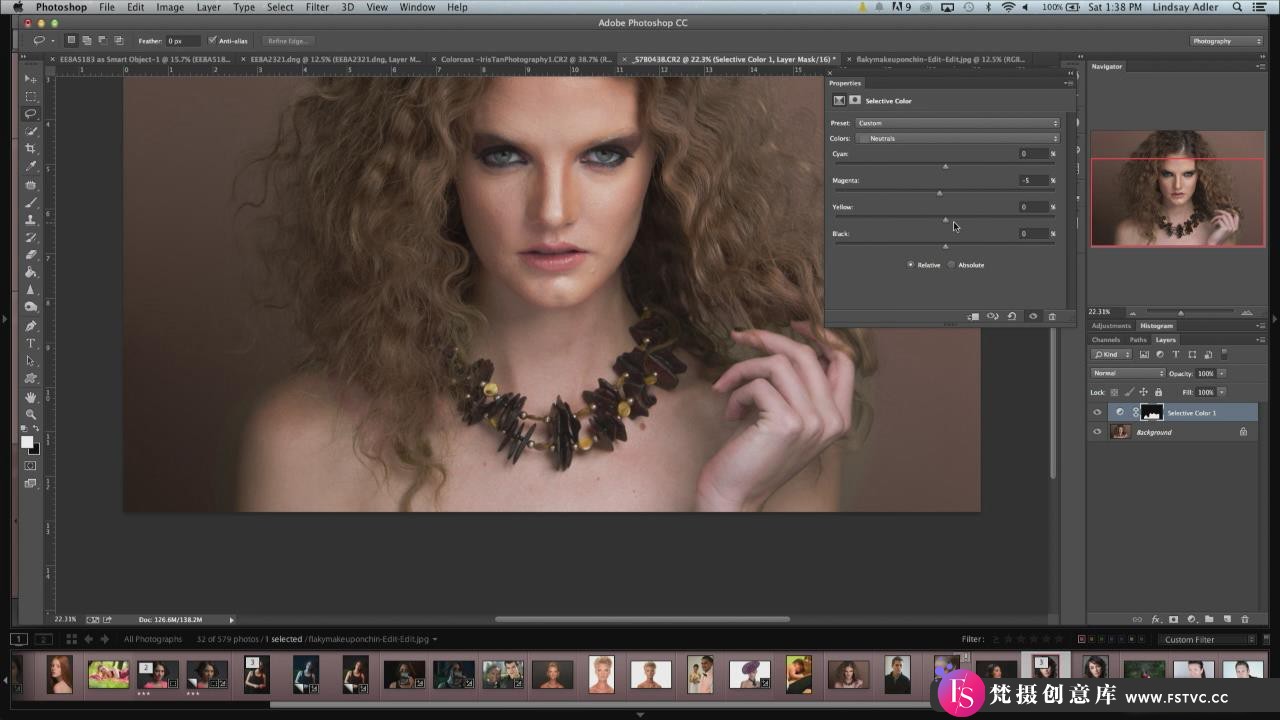Image resolution: width=1280 pixels, height=720 pixels.
Task: Open the Opacity value dropdown arrow
Action: coord(1222,373)
